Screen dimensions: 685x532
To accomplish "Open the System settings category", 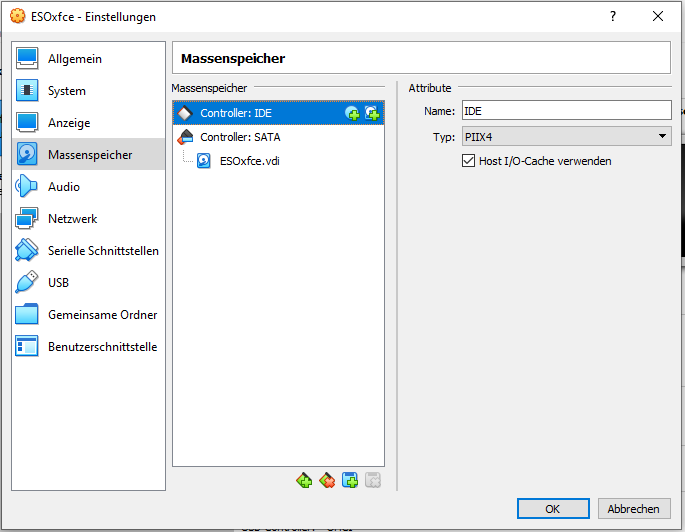I will (x=88, y=91).
